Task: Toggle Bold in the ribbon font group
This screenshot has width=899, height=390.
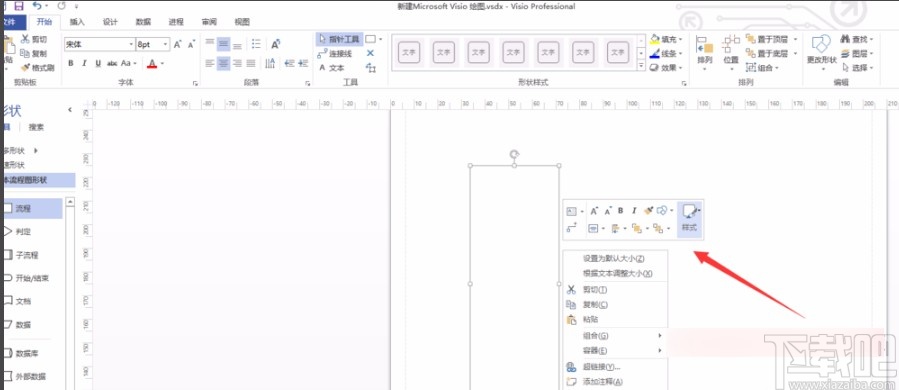Action: point(71,63)
